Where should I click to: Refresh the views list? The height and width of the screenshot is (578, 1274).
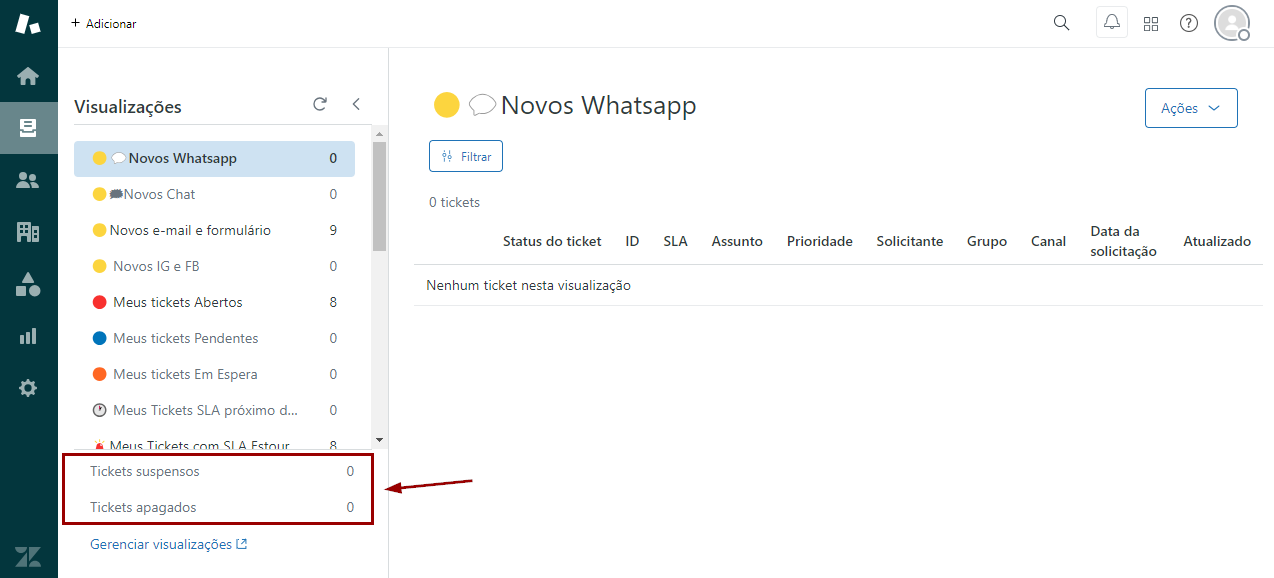320,104
